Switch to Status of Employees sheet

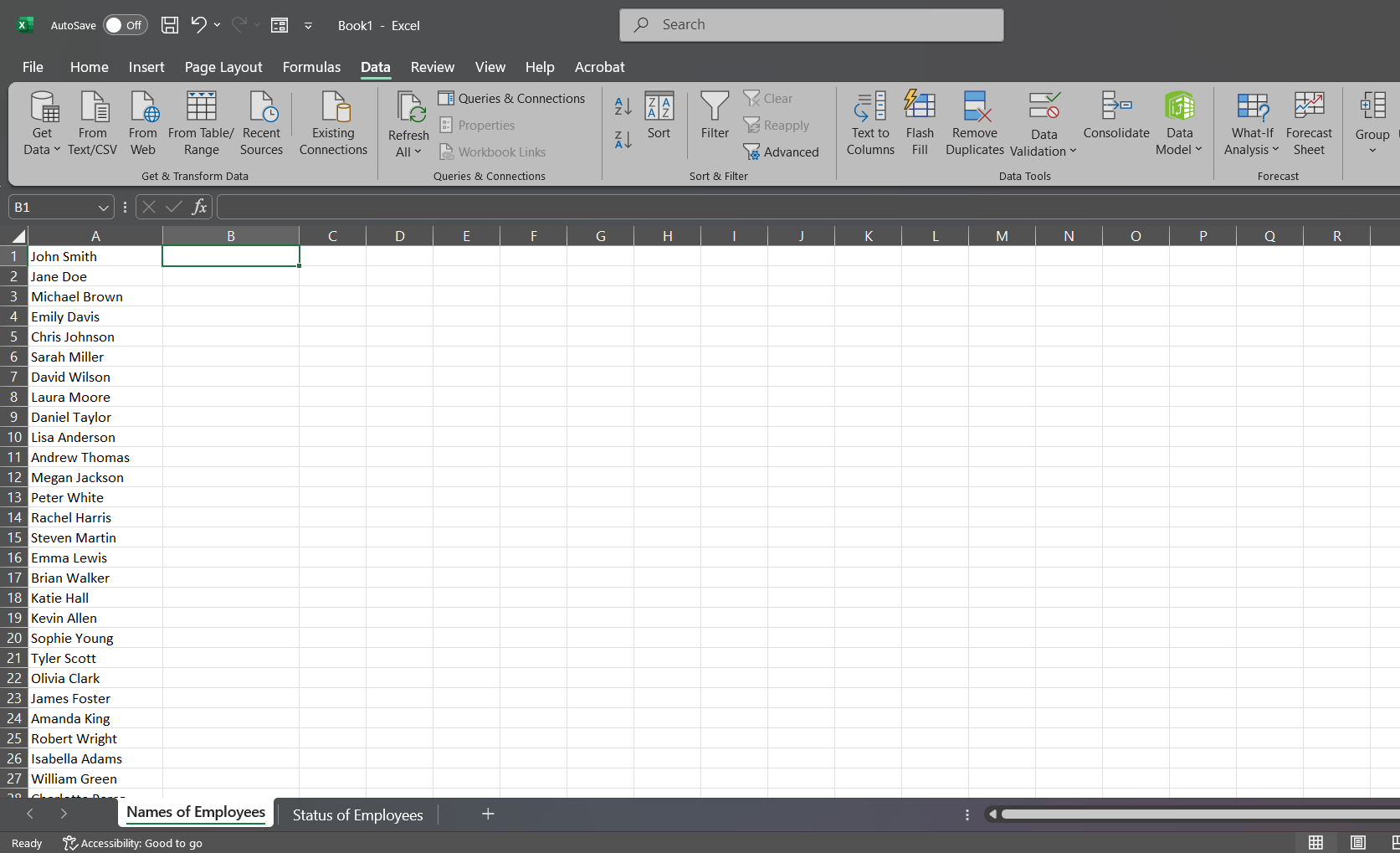pos(357,814)
